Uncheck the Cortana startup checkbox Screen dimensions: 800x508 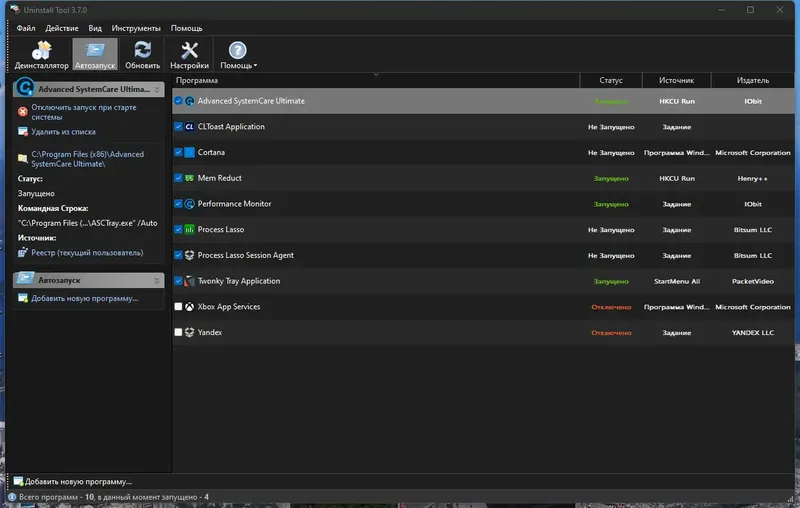178,151
